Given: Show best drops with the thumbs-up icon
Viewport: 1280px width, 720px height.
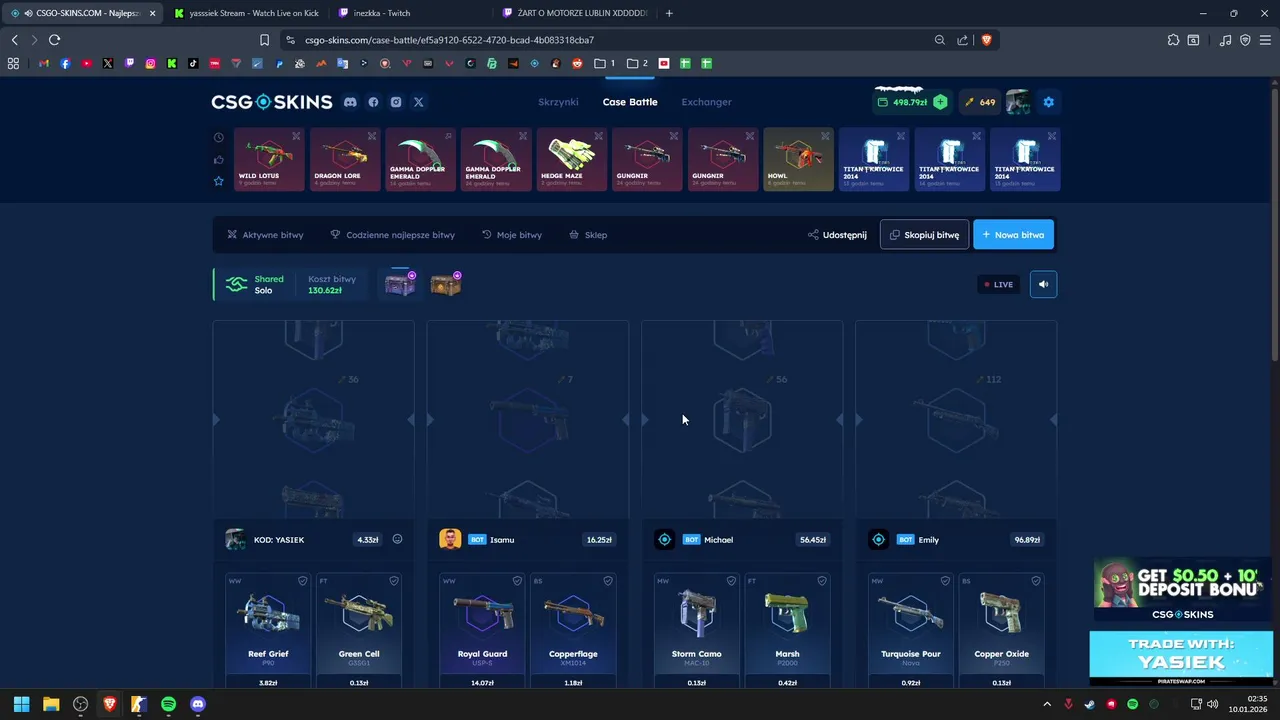Looking at the screenshot, I should click(218, 159).
